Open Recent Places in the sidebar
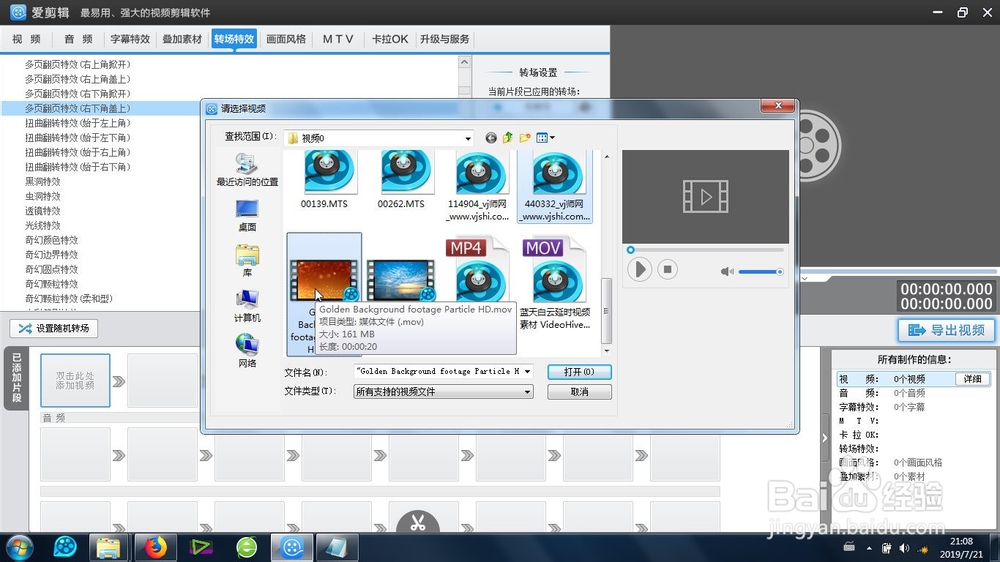Viewport: 1000px width, 562px height. (247, 169)
